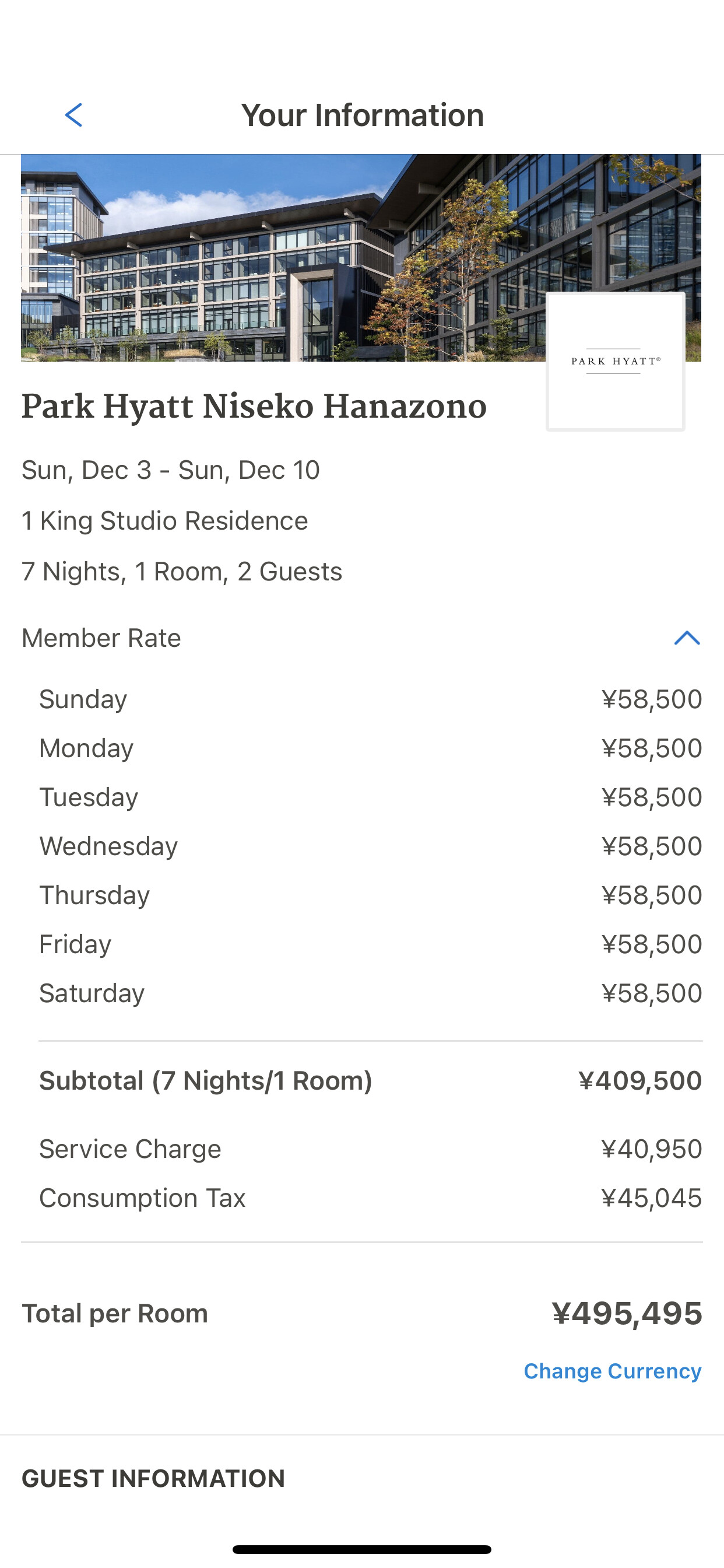Tap the home indicator bar
Viewport: 724px width, 1568px height.
(362, 1549)
